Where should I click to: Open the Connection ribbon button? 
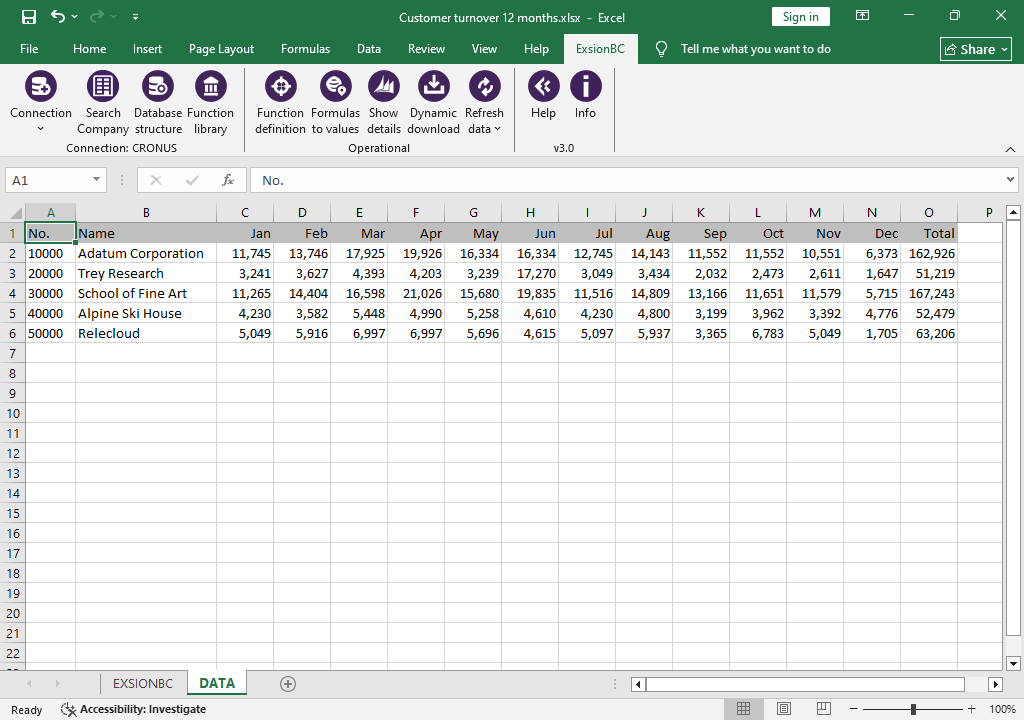pyautogui.click(x=40, y=103)
